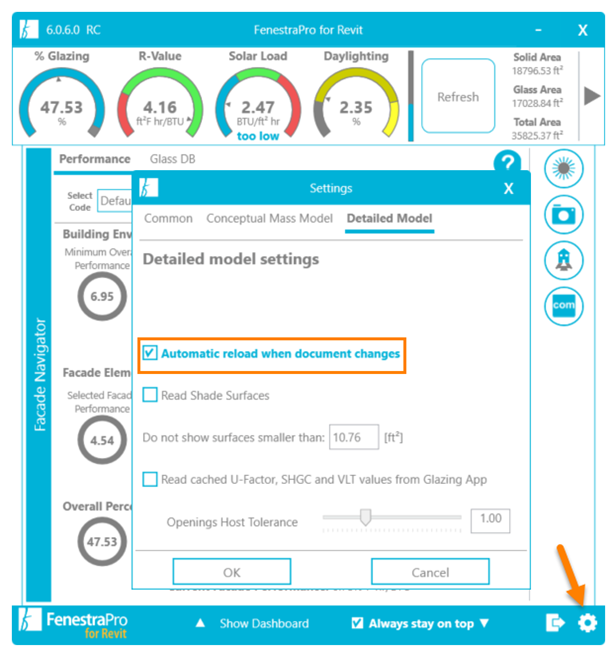Click the % Glazing gauge
The width and height of the screenshot is (613, 651).
62,103
